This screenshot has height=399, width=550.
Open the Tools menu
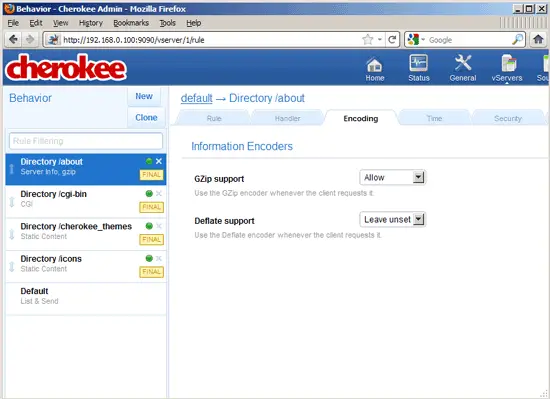point(168,23)
